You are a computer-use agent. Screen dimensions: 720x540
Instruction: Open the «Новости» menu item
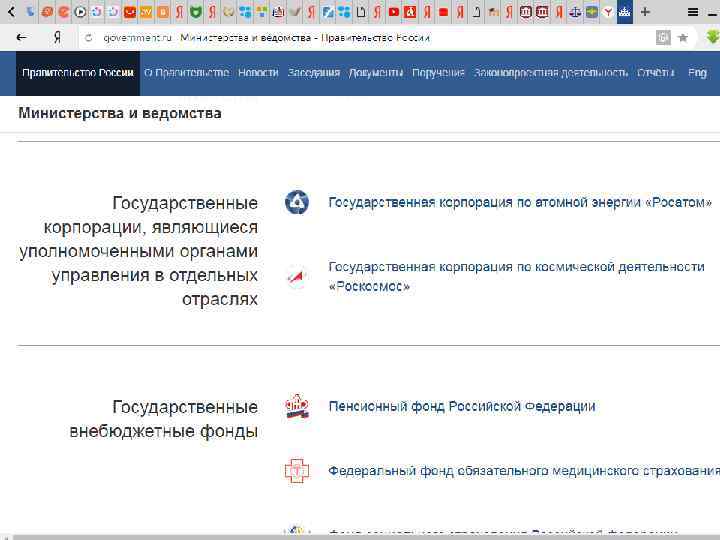pyautogui.click(x=258, y=73)
